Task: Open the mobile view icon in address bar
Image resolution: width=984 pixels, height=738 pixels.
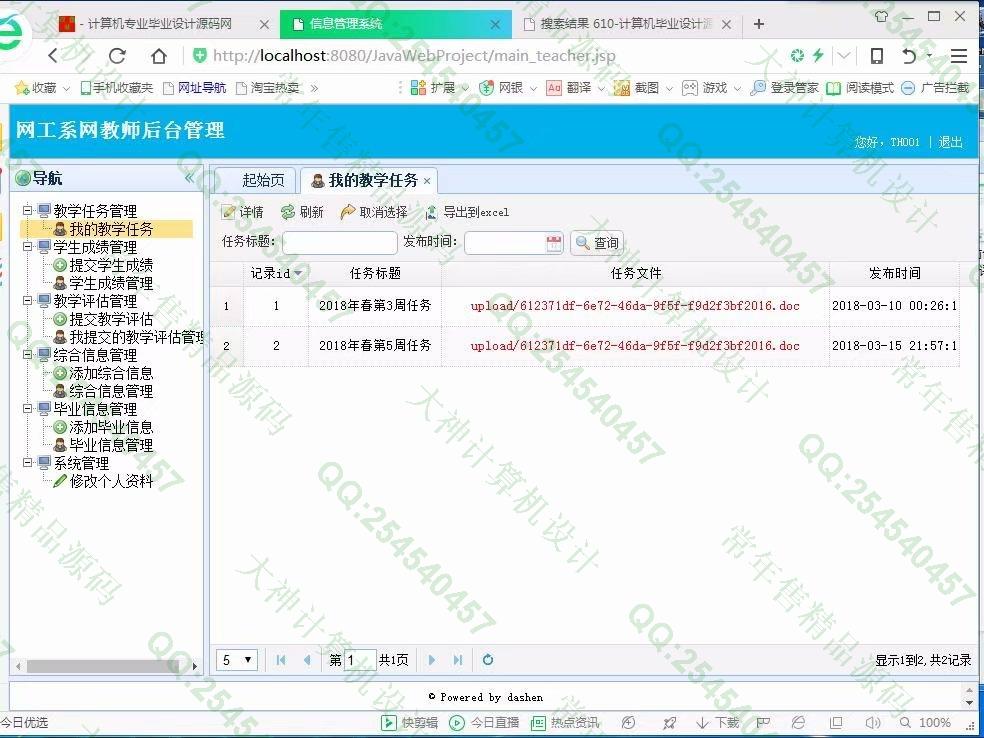Action: 877,56
